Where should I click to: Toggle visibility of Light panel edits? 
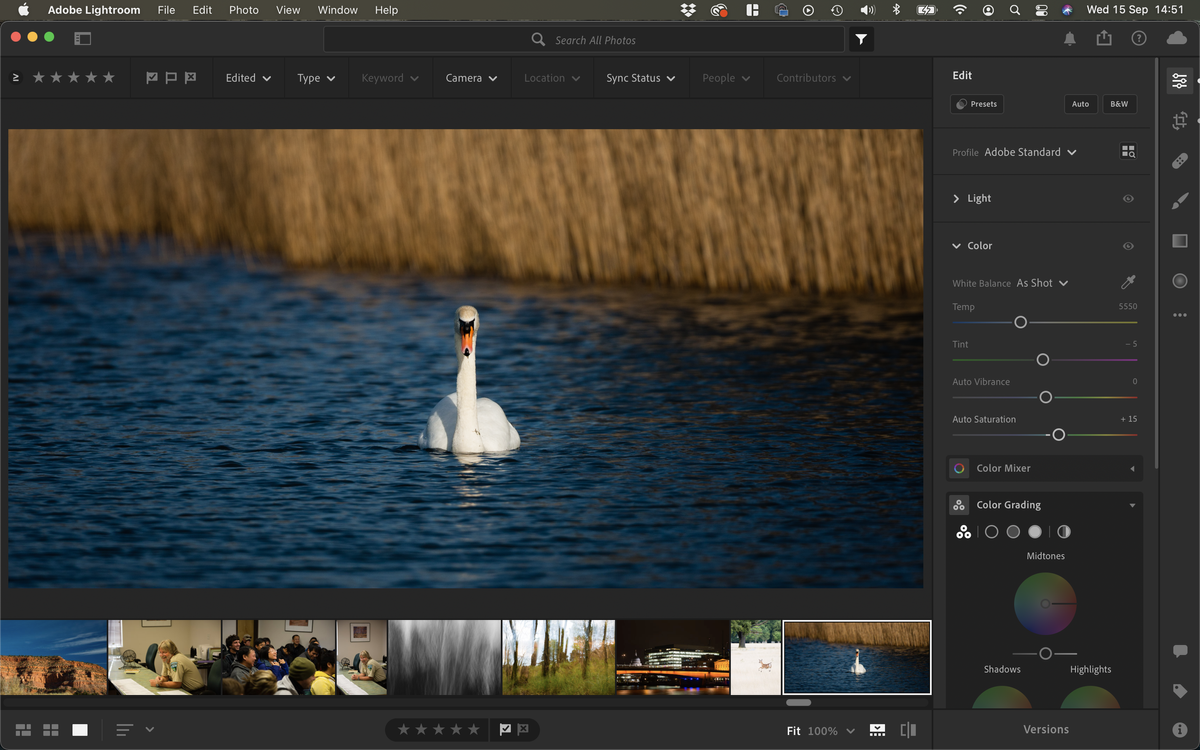[1128, 199]
